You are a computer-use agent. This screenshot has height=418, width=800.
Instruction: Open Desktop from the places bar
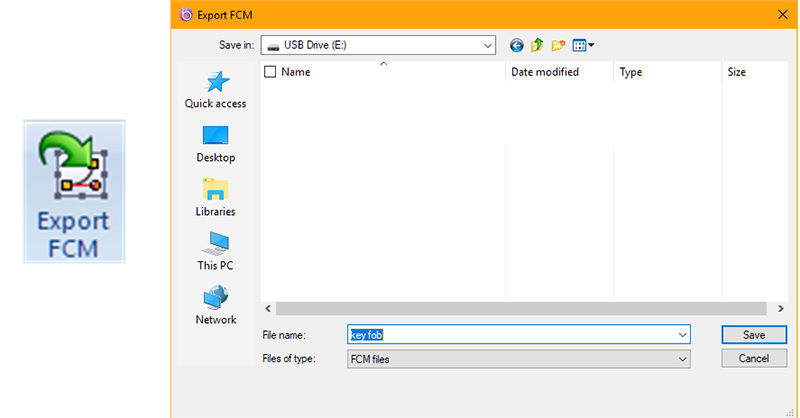[x=215, y=144]
